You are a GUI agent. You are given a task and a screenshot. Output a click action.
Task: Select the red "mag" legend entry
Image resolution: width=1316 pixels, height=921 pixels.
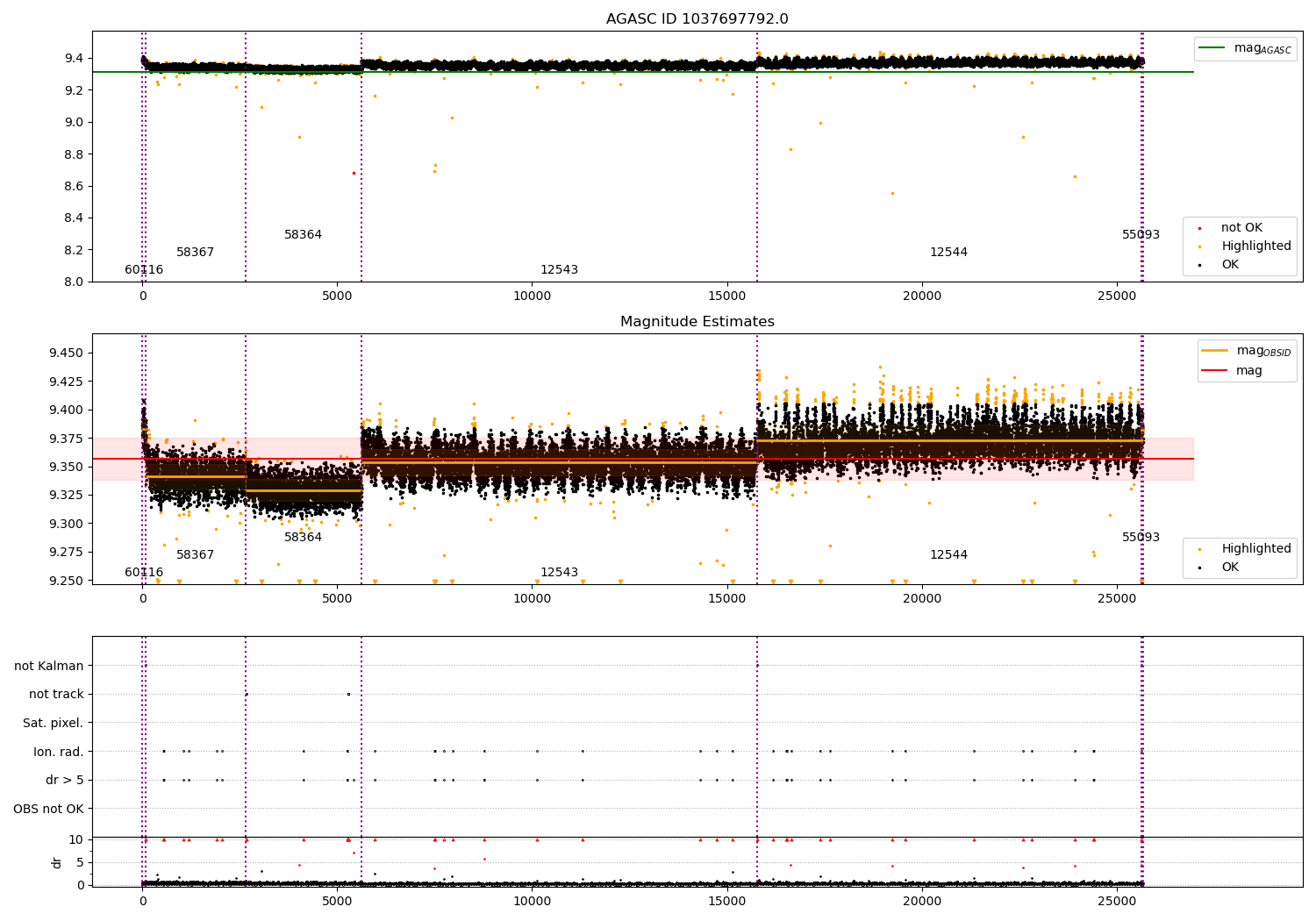pyautogui.click(x=1232, y=371)
